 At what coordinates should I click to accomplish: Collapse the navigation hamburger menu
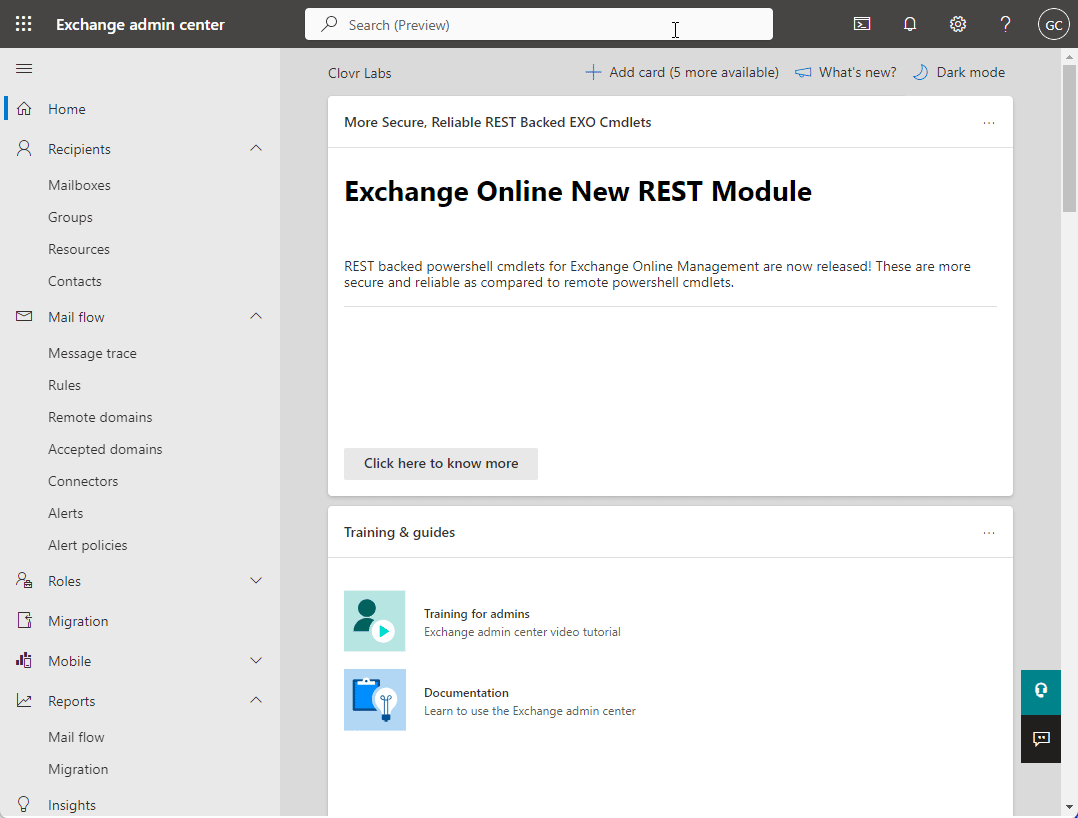[24, 68]
